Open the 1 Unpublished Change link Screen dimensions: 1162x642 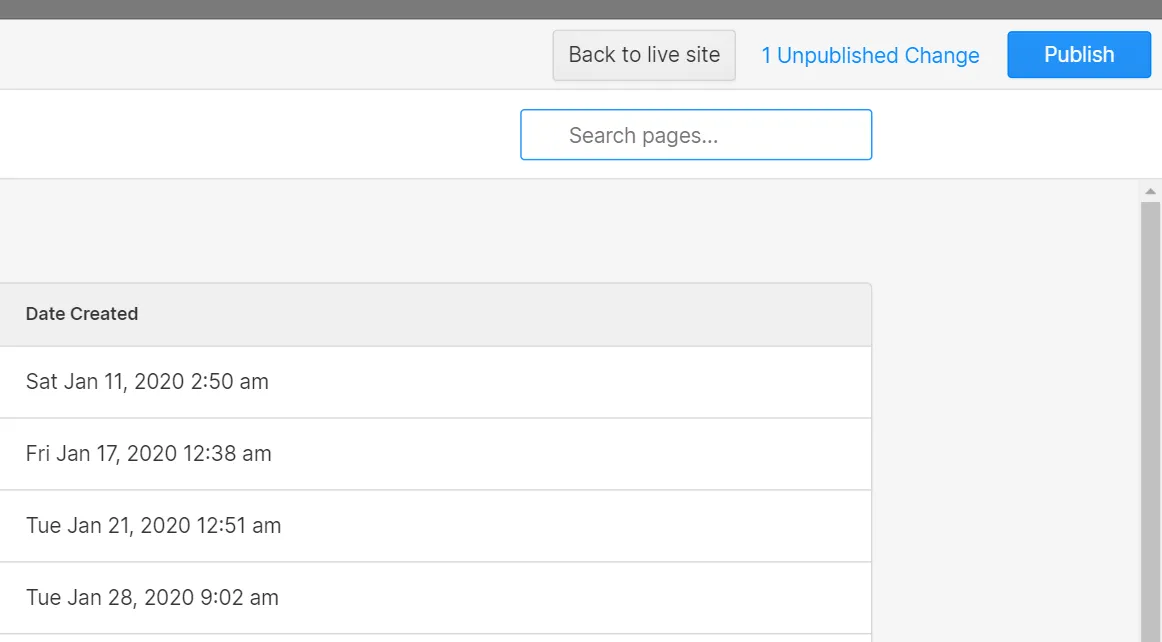[870, 56]
